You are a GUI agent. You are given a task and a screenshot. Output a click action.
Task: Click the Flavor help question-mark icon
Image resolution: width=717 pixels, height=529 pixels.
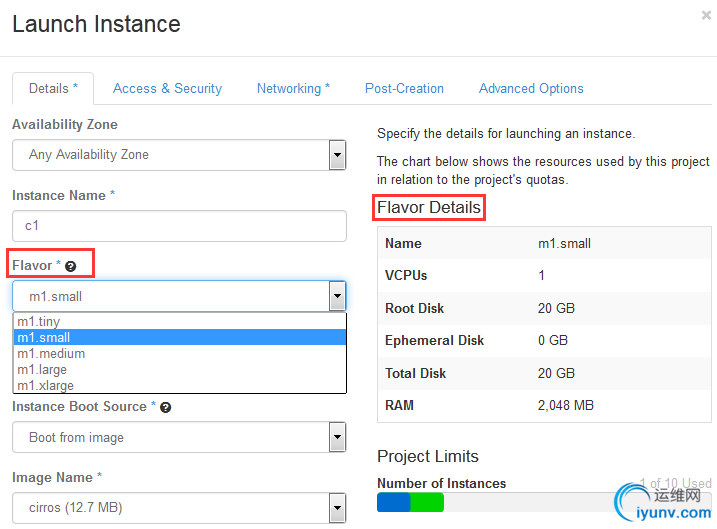click(x=71, y=266)
